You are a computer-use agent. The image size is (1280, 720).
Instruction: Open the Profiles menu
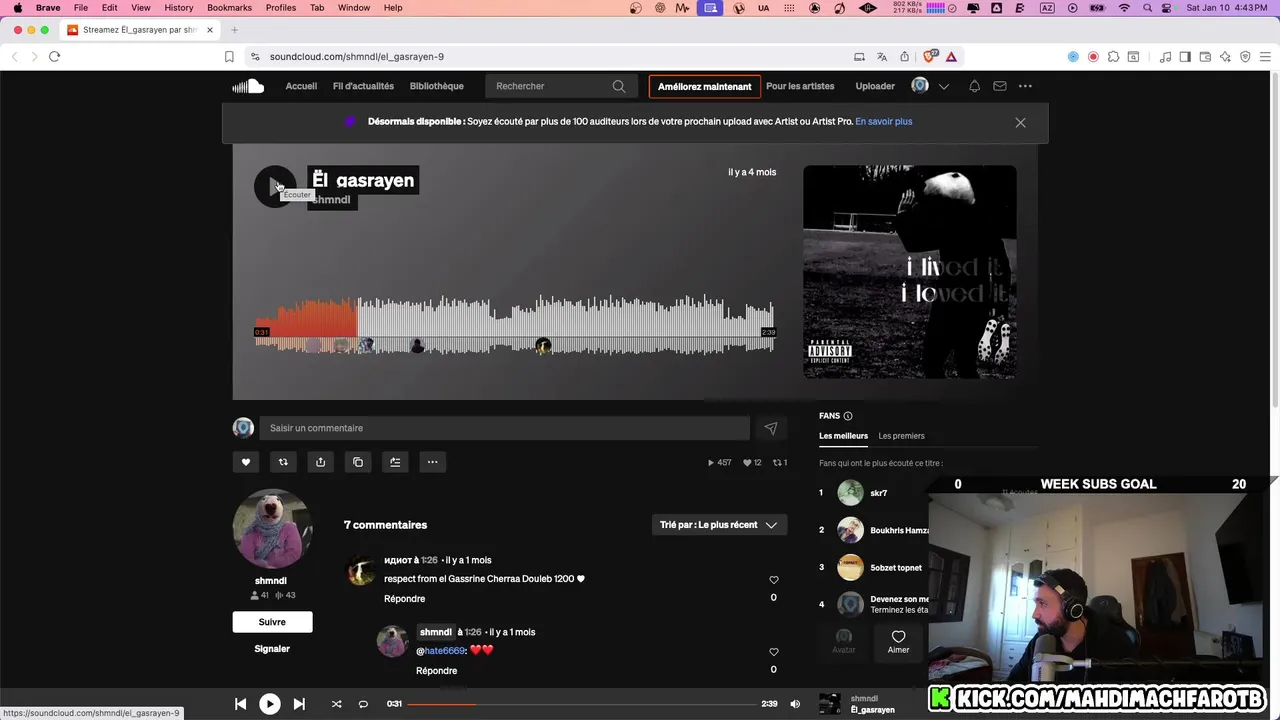pyautogui.click(x=280, y=8)
